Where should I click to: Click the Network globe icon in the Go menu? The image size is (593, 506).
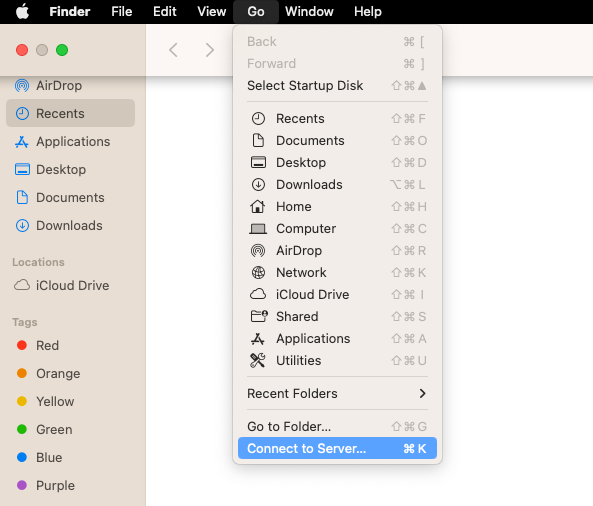[x=258, y=273]
